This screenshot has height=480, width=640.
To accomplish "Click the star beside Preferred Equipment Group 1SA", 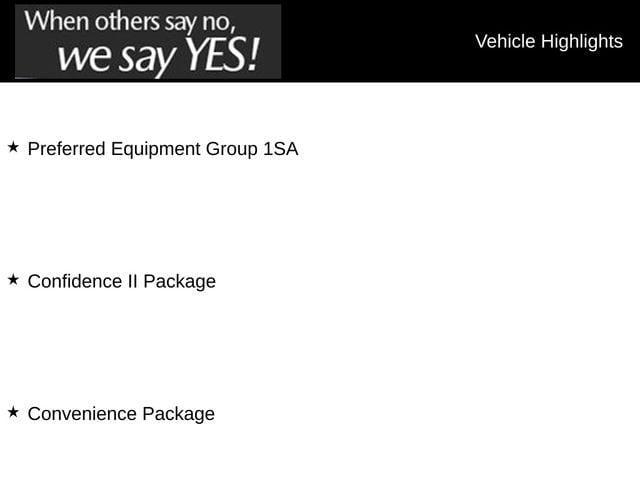I will [13, 147].
